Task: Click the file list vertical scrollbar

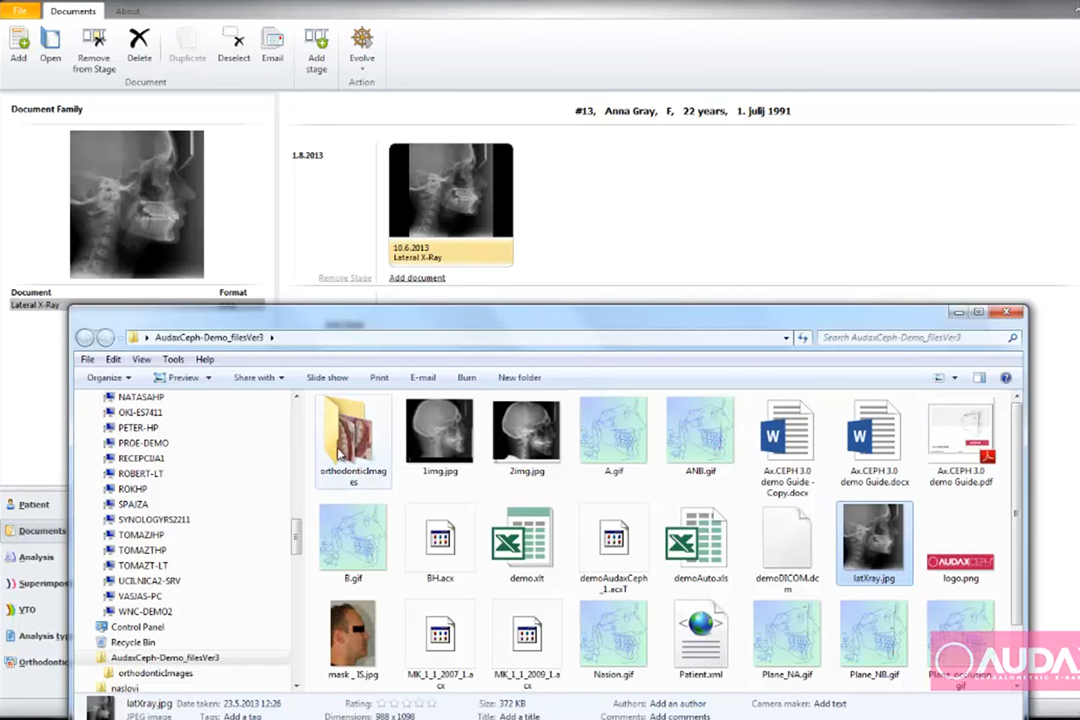Action: coord(1017,513)
